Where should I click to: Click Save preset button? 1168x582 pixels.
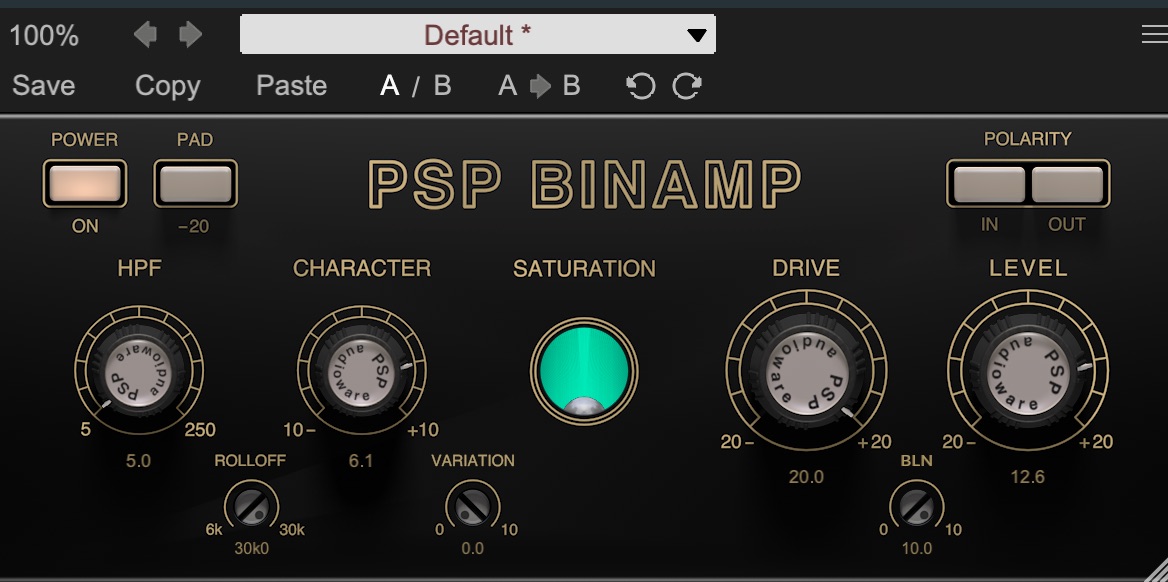click(x=44, y=86)
